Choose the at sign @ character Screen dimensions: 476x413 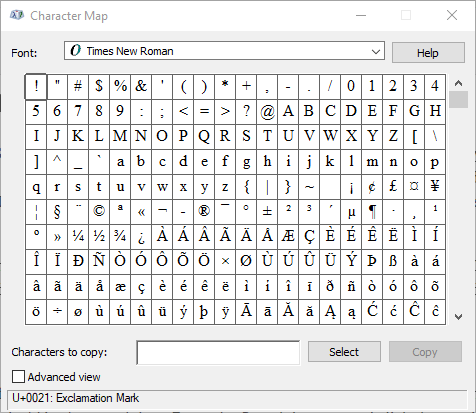pyautogui.click(x=267, y=111)
